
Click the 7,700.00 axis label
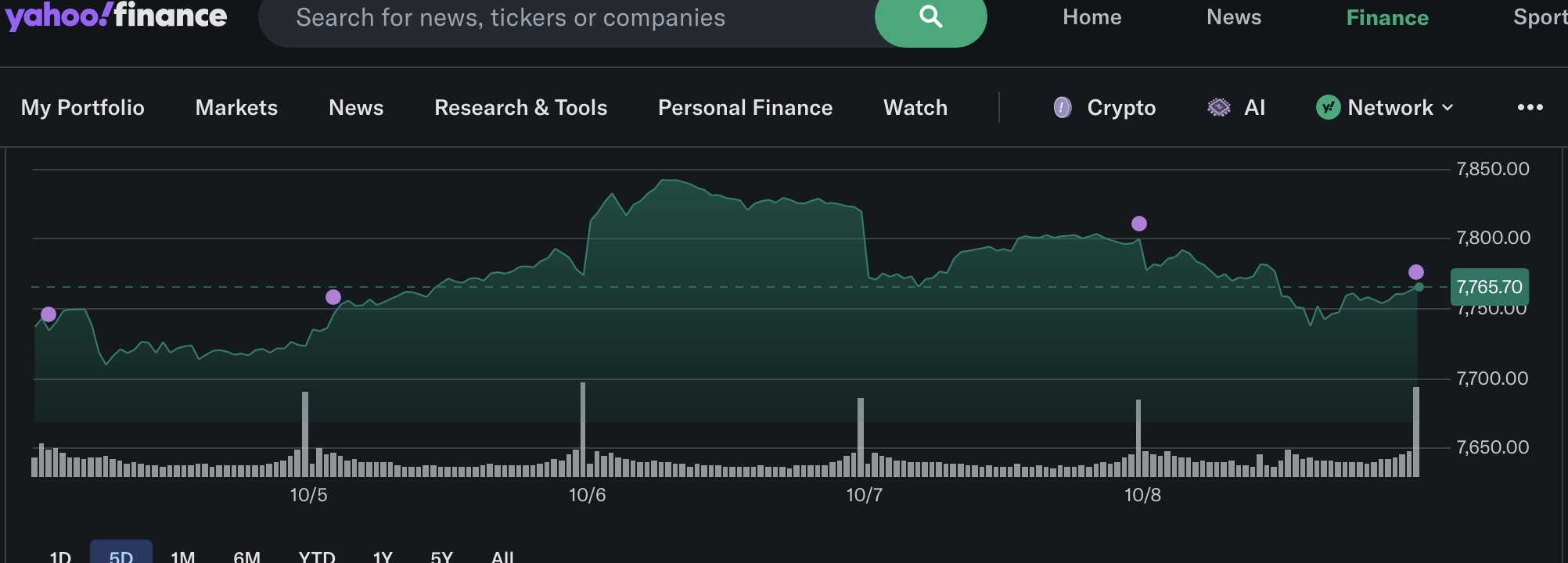coord(1492,378)
